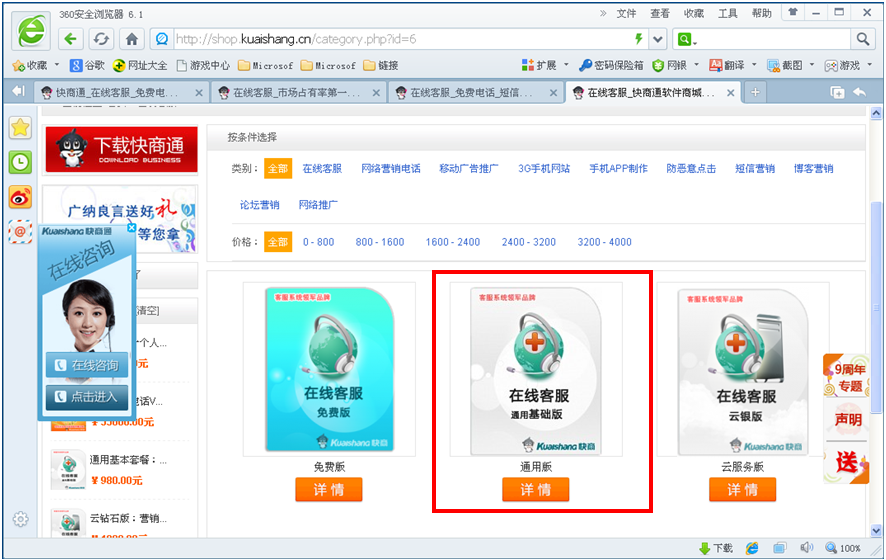Click the 100% zoom control in the status bar
Screen dimensions: 886x560
click(x=844, y=548)
